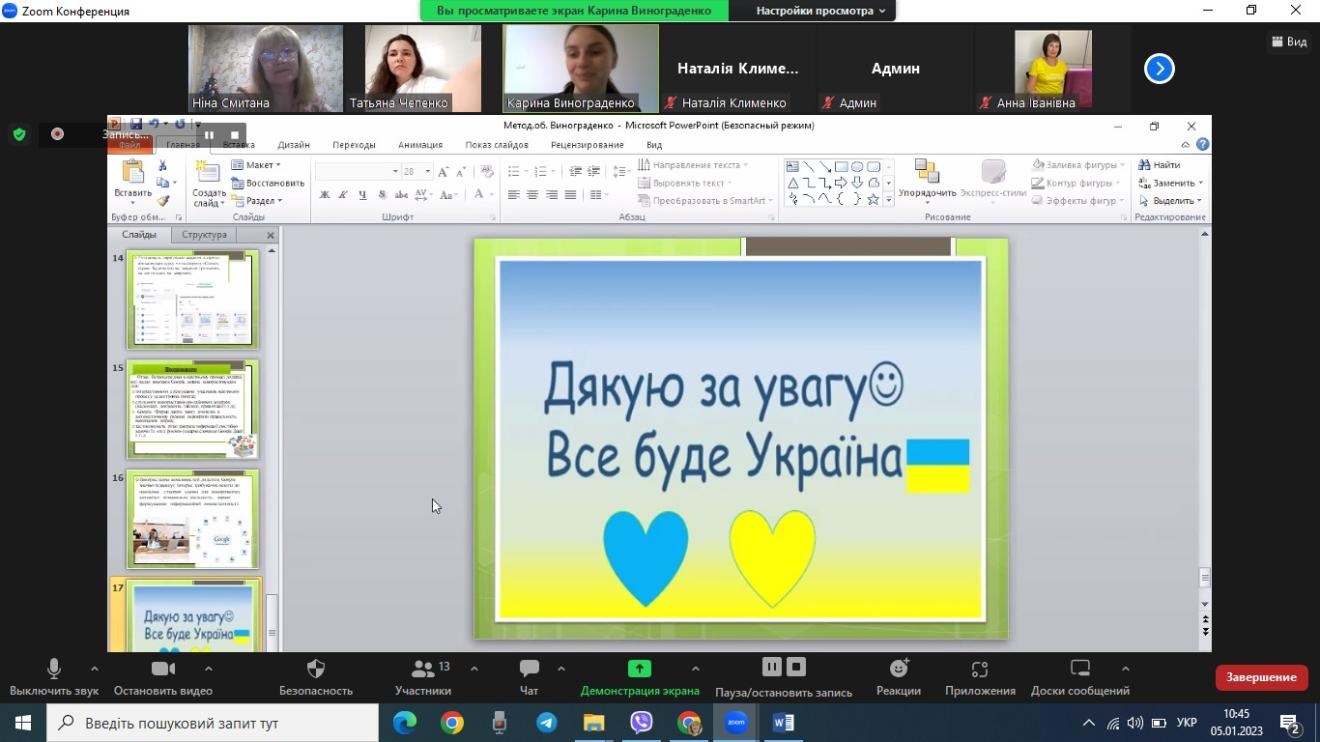Open the Участники participants panel

(423, 677)
